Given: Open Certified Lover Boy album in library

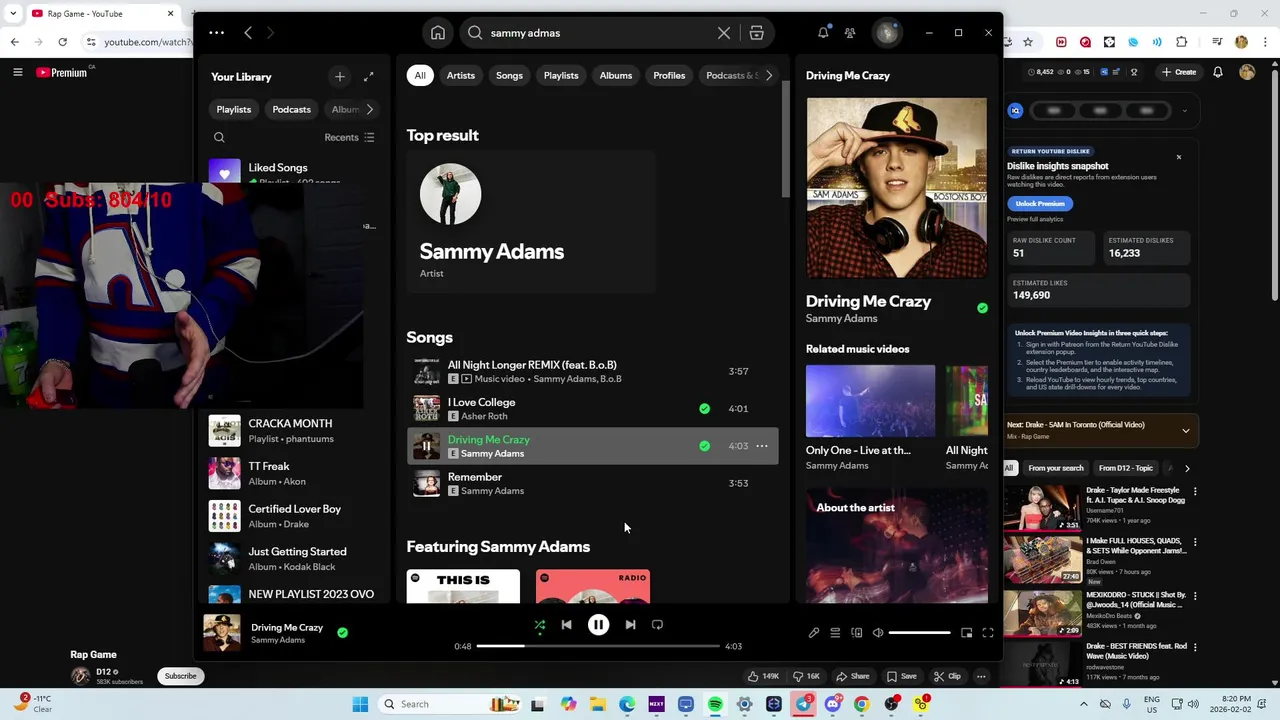Looking at the screenshot, I should 292,516.
